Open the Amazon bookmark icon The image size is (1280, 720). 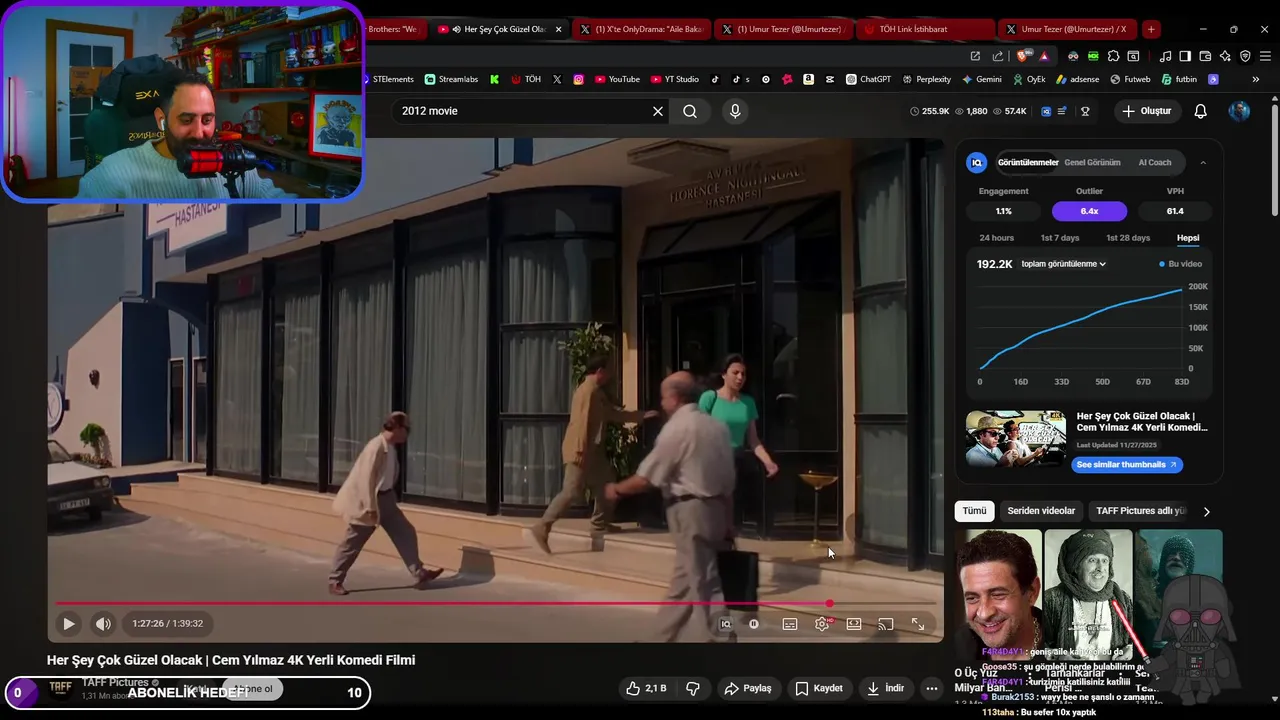[x=808, y=79]
